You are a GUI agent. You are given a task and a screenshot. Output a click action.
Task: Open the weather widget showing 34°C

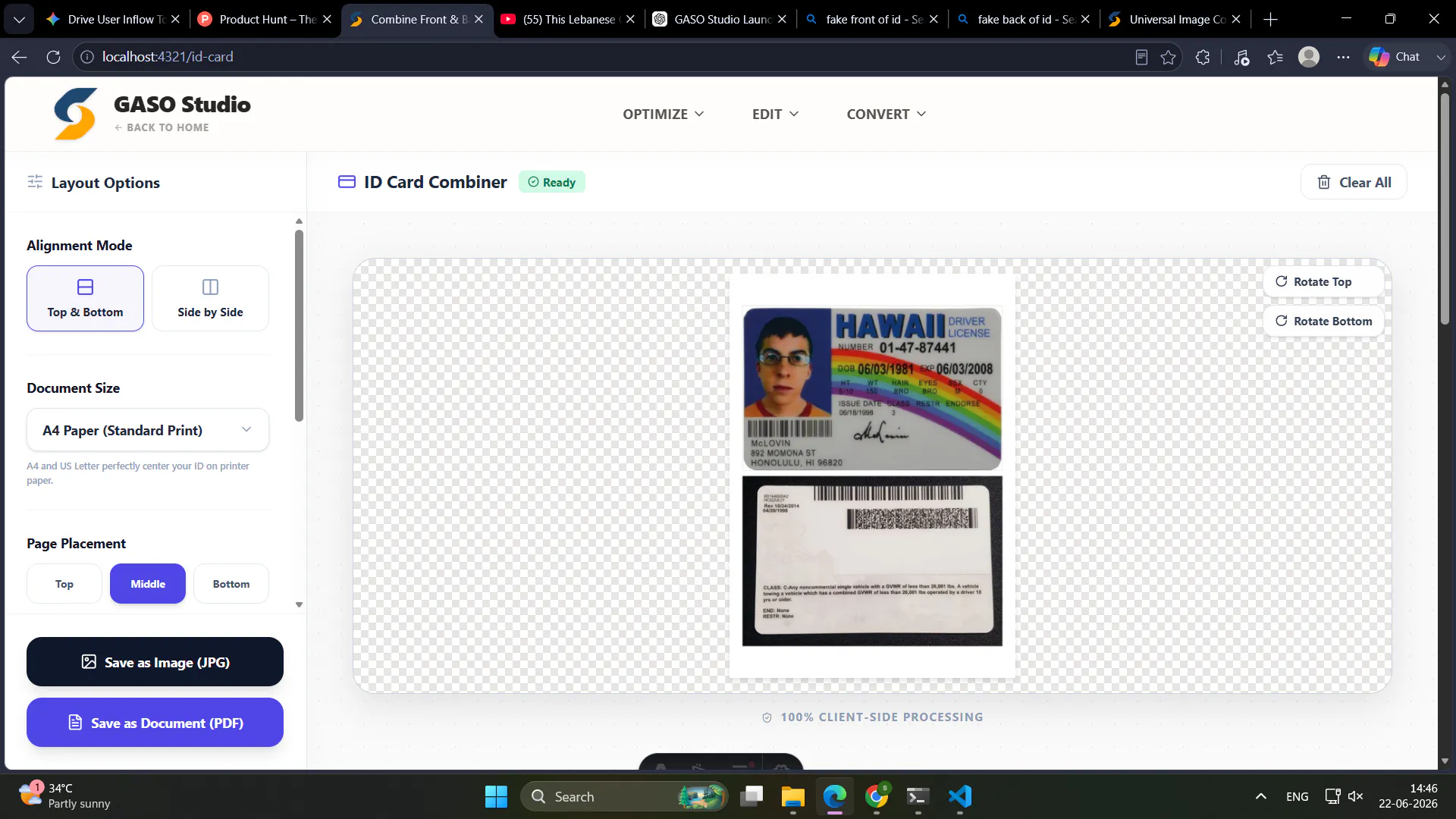click(x=64, y=796)
